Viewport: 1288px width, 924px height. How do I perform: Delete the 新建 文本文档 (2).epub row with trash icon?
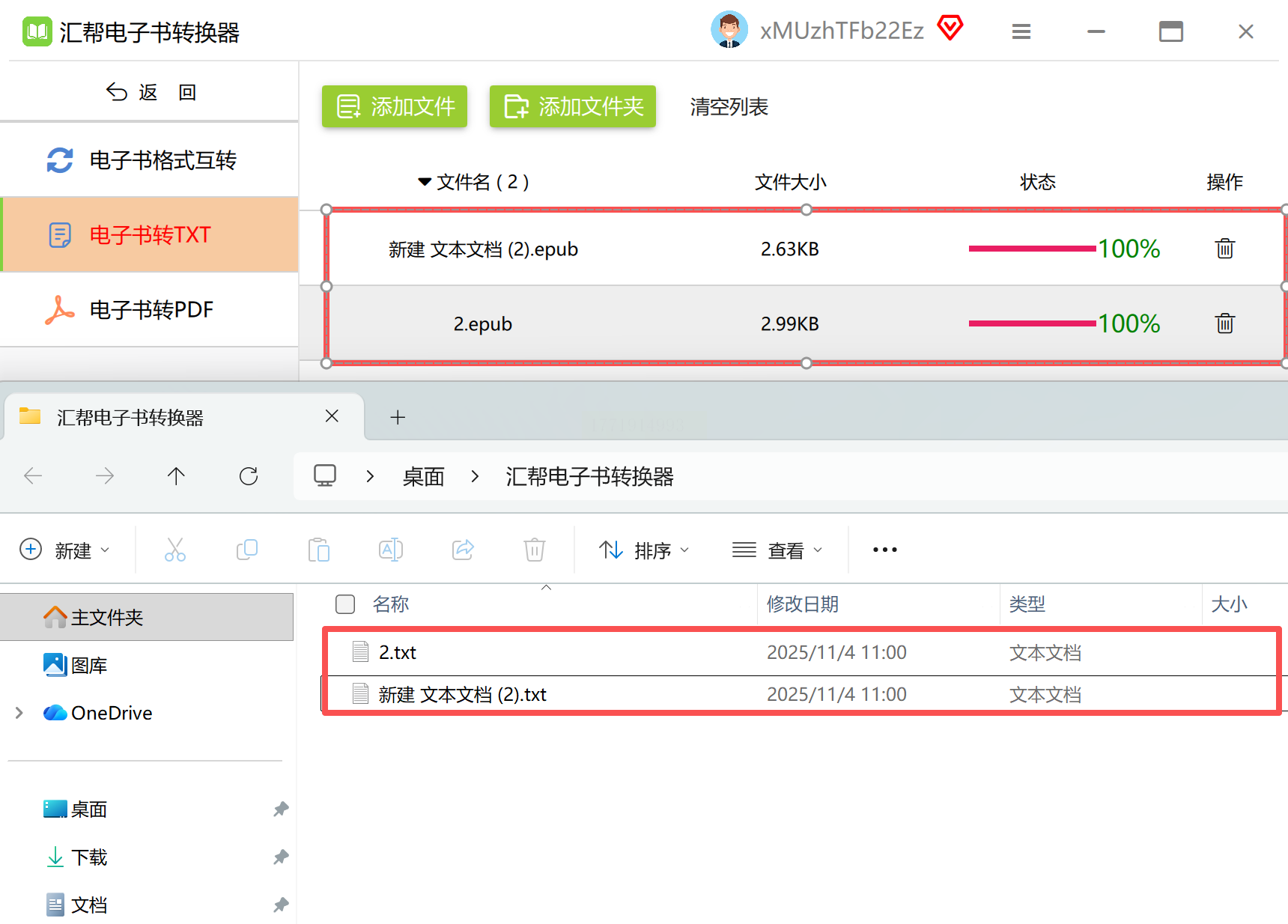pyautogui.click(x=1224, y=249)
